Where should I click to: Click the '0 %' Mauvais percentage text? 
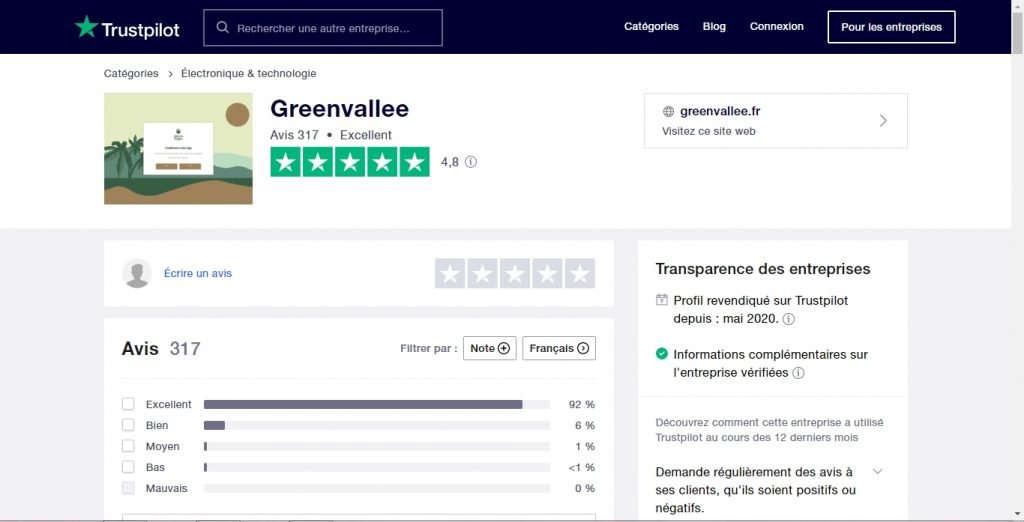pyautogui.click(x=584, y=488)
